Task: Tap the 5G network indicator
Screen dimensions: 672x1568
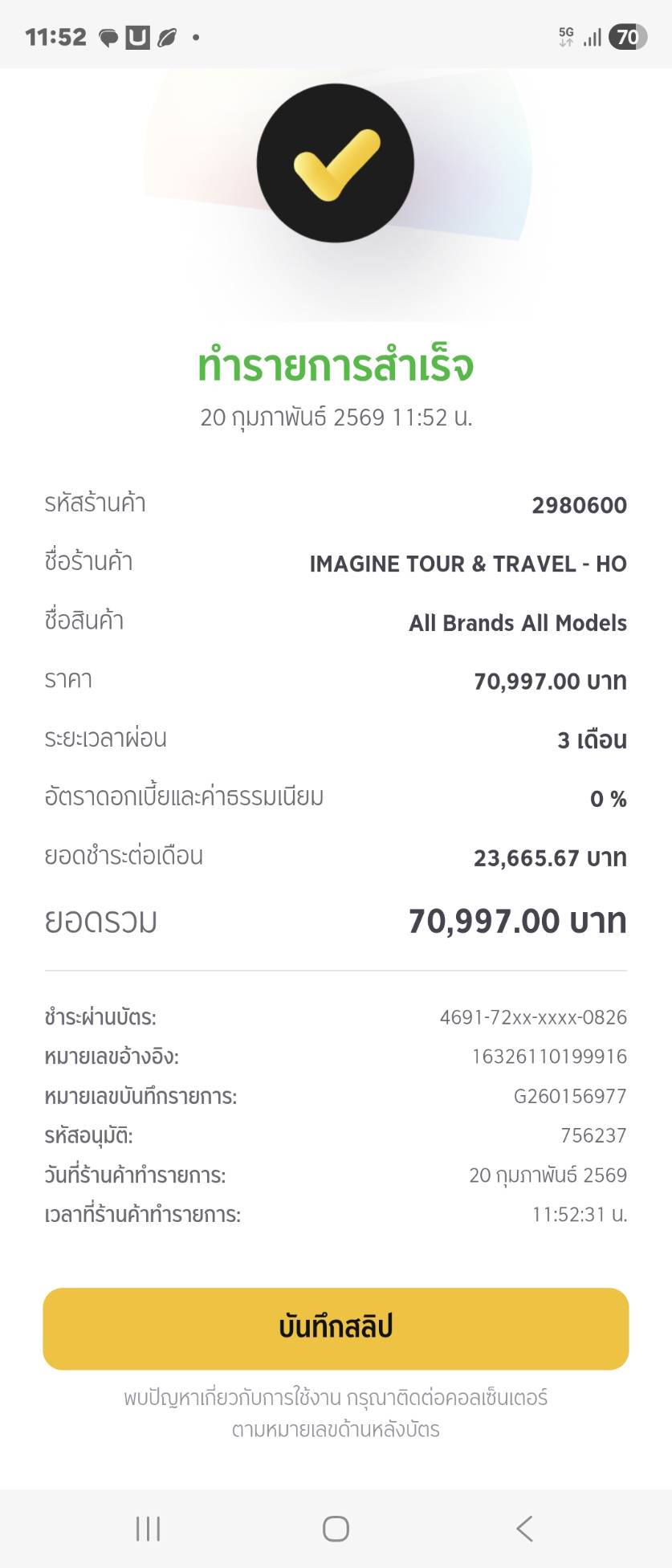Action: (x=566, y=37)
